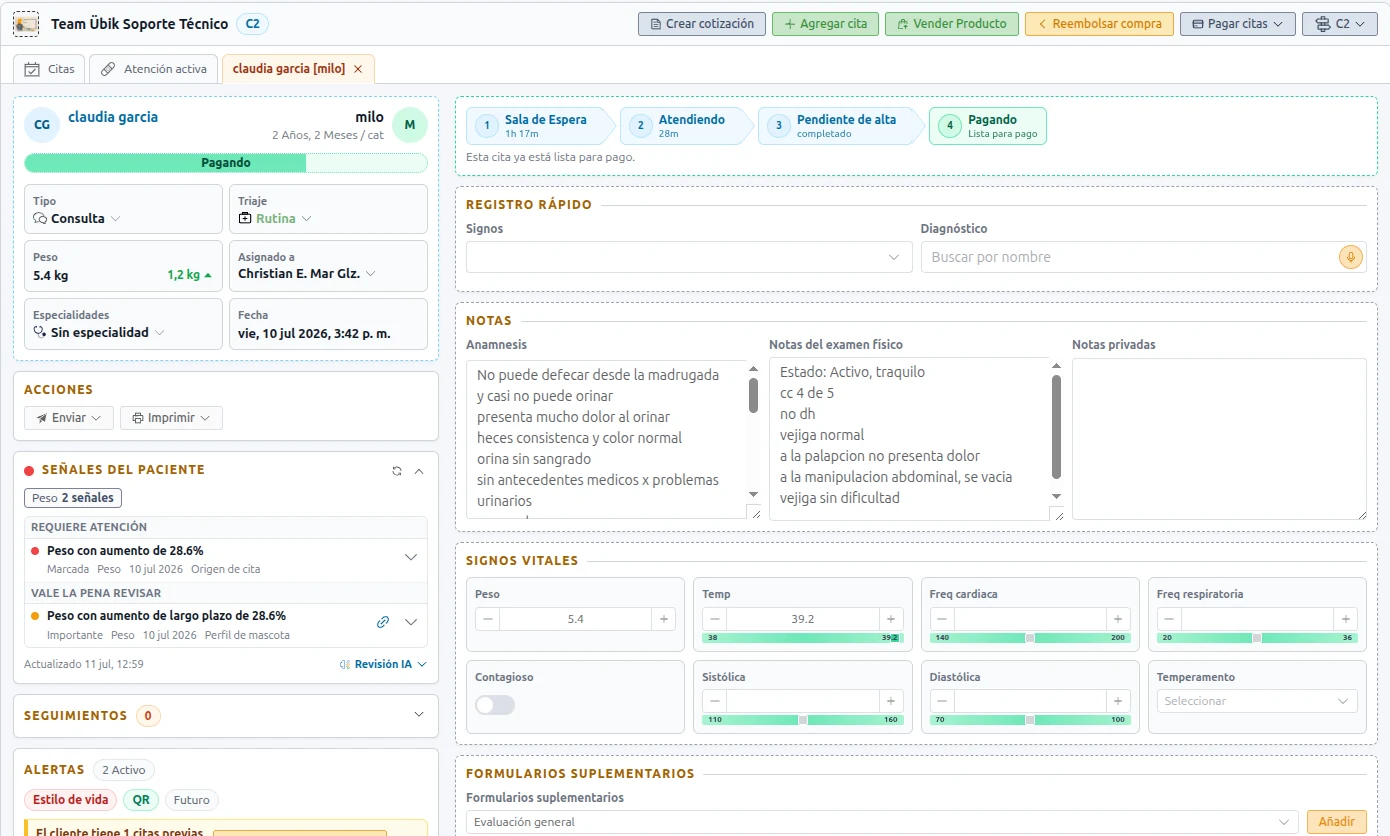The image size is (1390, 836).
Task: Click the Team Übik logo icon
Action: coord(26,24)
